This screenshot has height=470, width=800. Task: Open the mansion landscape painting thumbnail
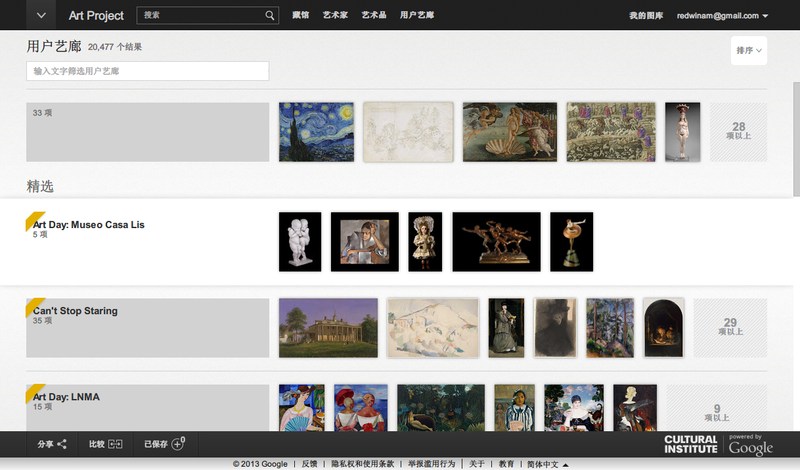click(x=329, y=328)
